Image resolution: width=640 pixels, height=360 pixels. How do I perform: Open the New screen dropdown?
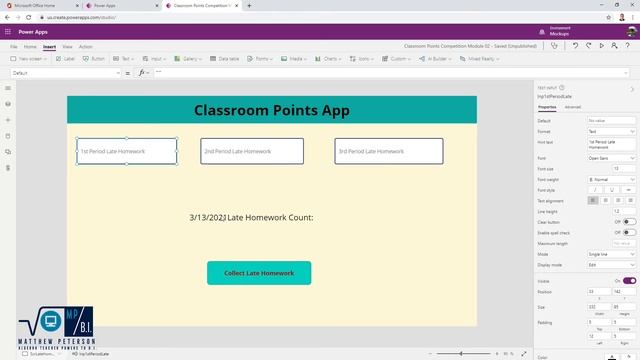pos(28,59)
